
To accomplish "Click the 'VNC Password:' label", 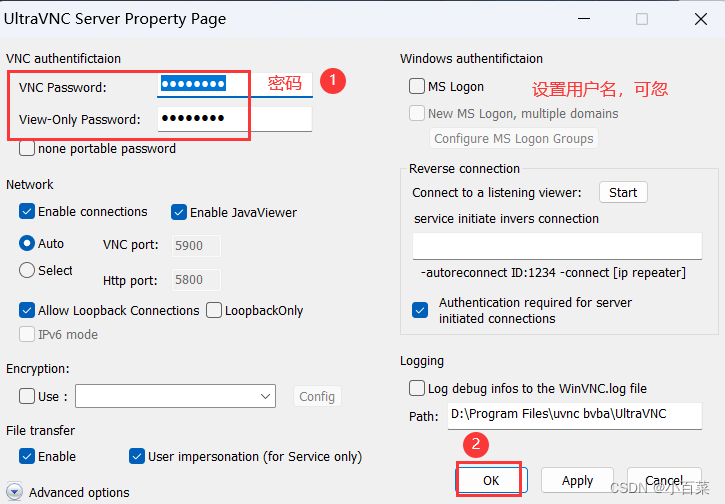I will tap(63, 87).
